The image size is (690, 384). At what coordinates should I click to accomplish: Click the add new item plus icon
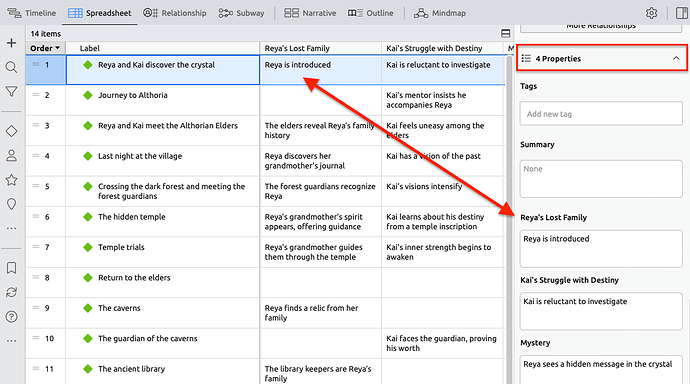click(11, 43)
